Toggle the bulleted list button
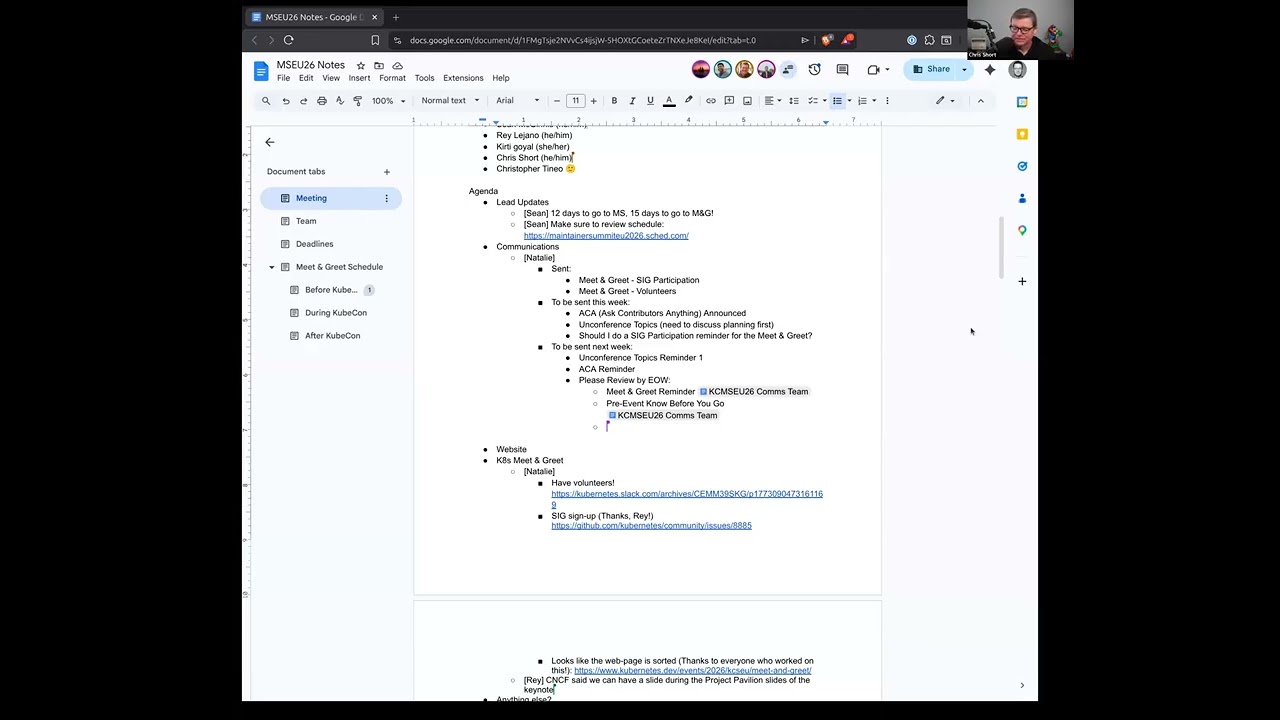The width and height of the screenshot is (1280, 720). coord(838,101)
